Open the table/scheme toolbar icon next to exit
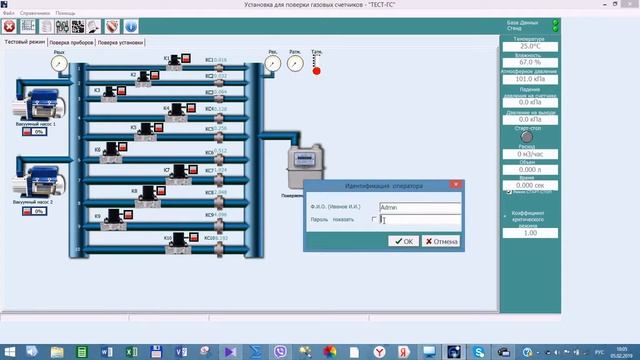Screen dimensions: 640x360 pyautogui.click(x=28, y=27)
